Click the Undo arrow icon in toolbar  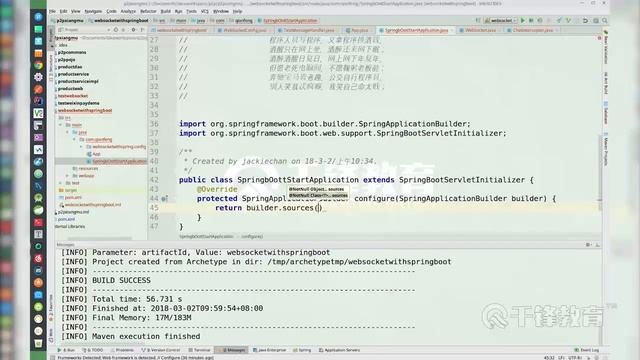pos(586,20)
